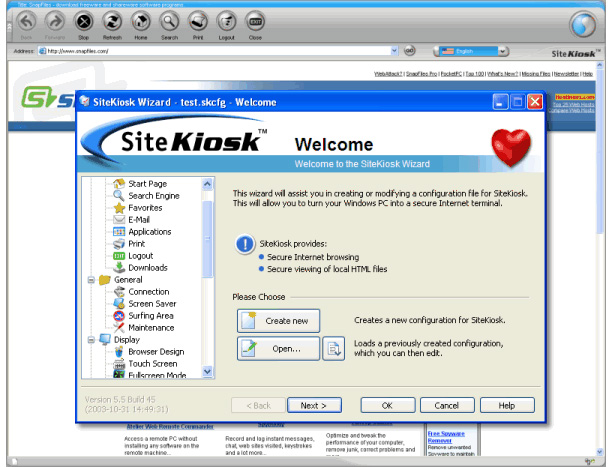Click the Go button next to address bar
This screenshot has height=467, width=612.
(x=409, y=51)
